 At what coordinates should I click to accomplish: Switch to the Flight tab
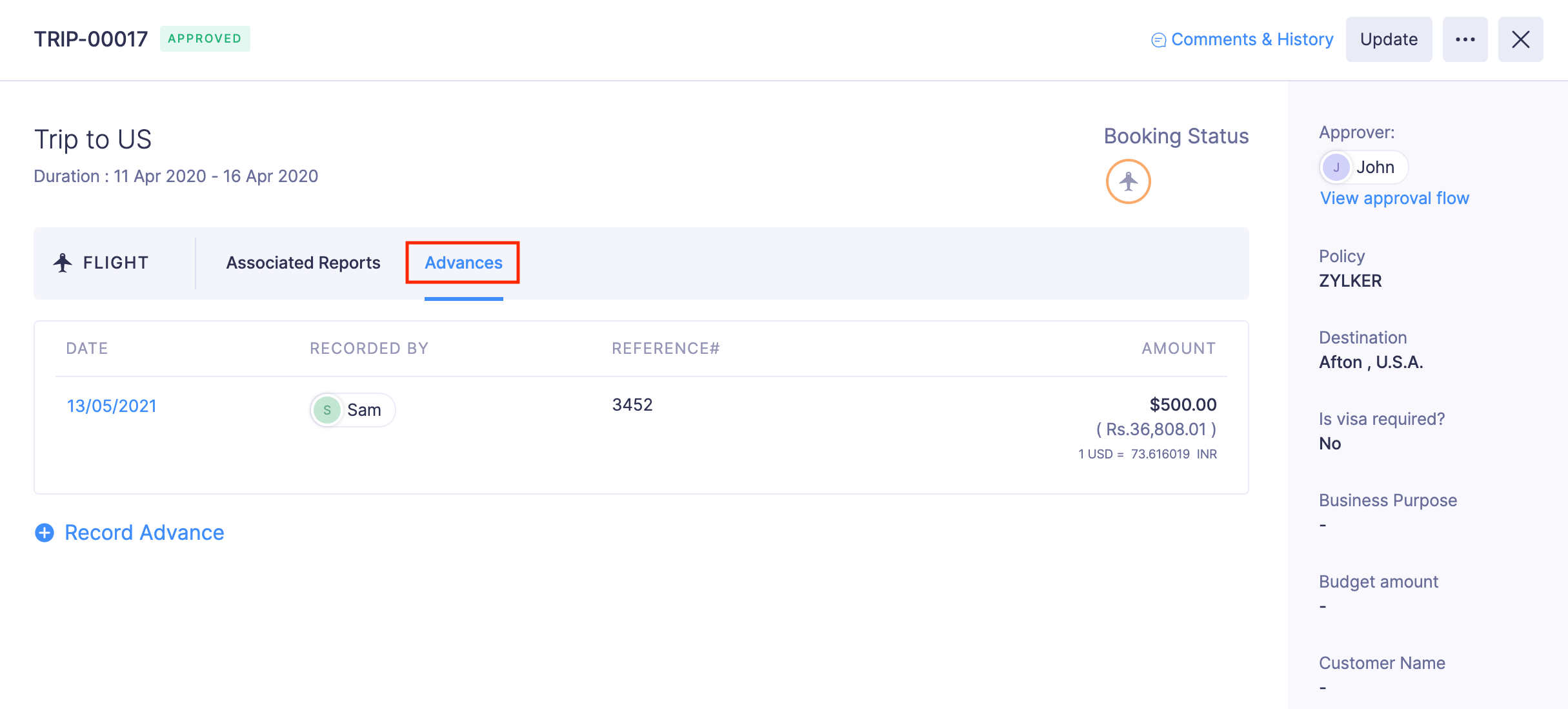116,263
